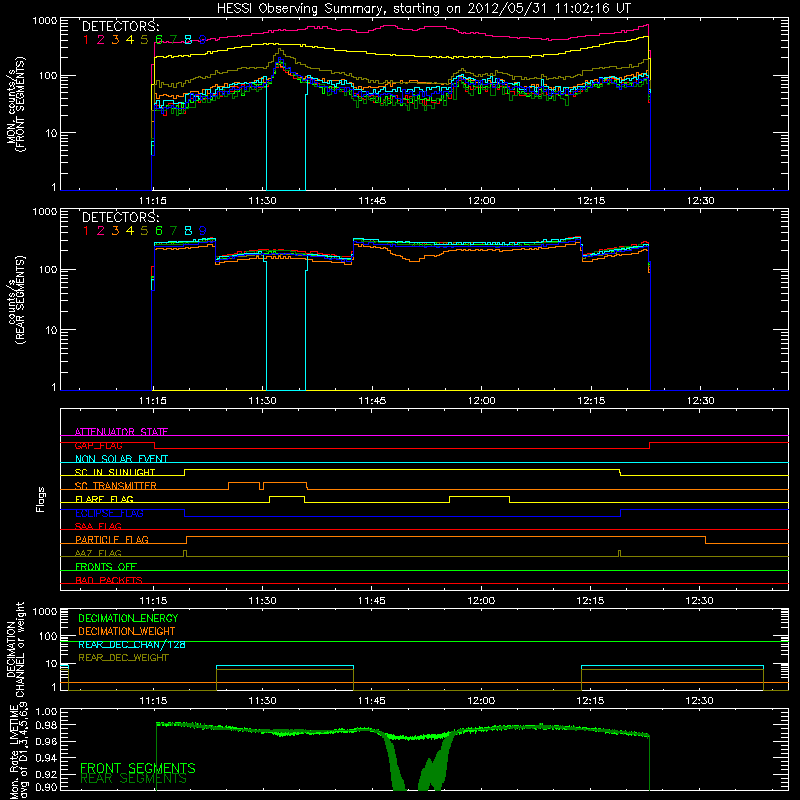Select FRONT SEGMENTS legend in livetime plot
The image size is (800, 800).
pos(138,768)
